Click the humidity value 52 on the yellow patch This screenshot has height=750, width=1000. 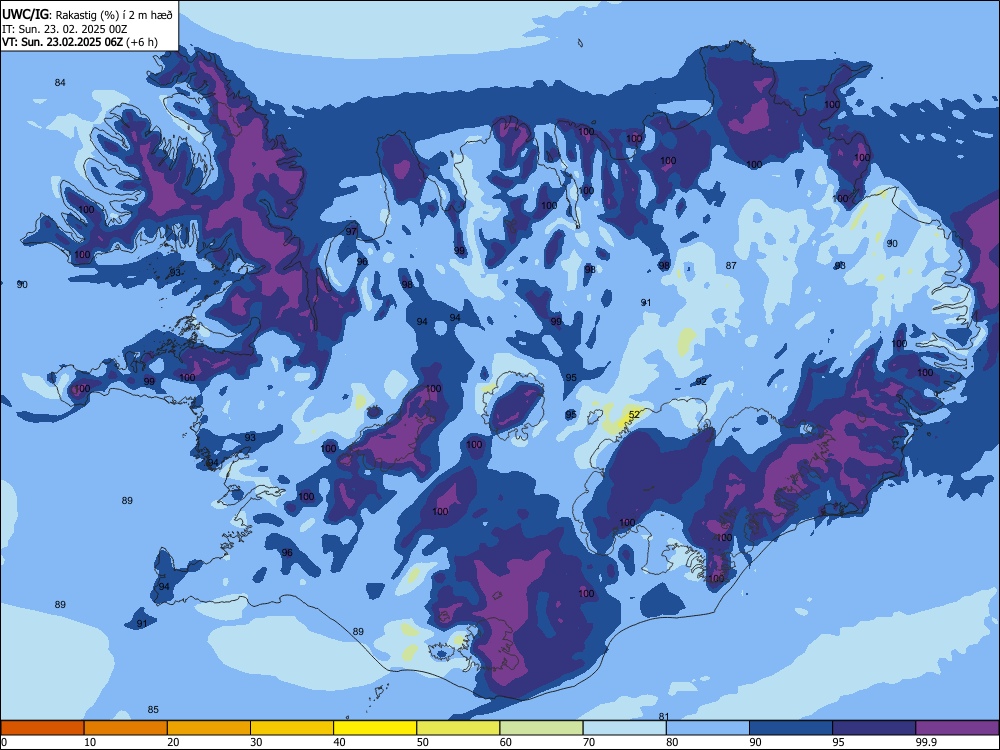[x=634, y=415]
